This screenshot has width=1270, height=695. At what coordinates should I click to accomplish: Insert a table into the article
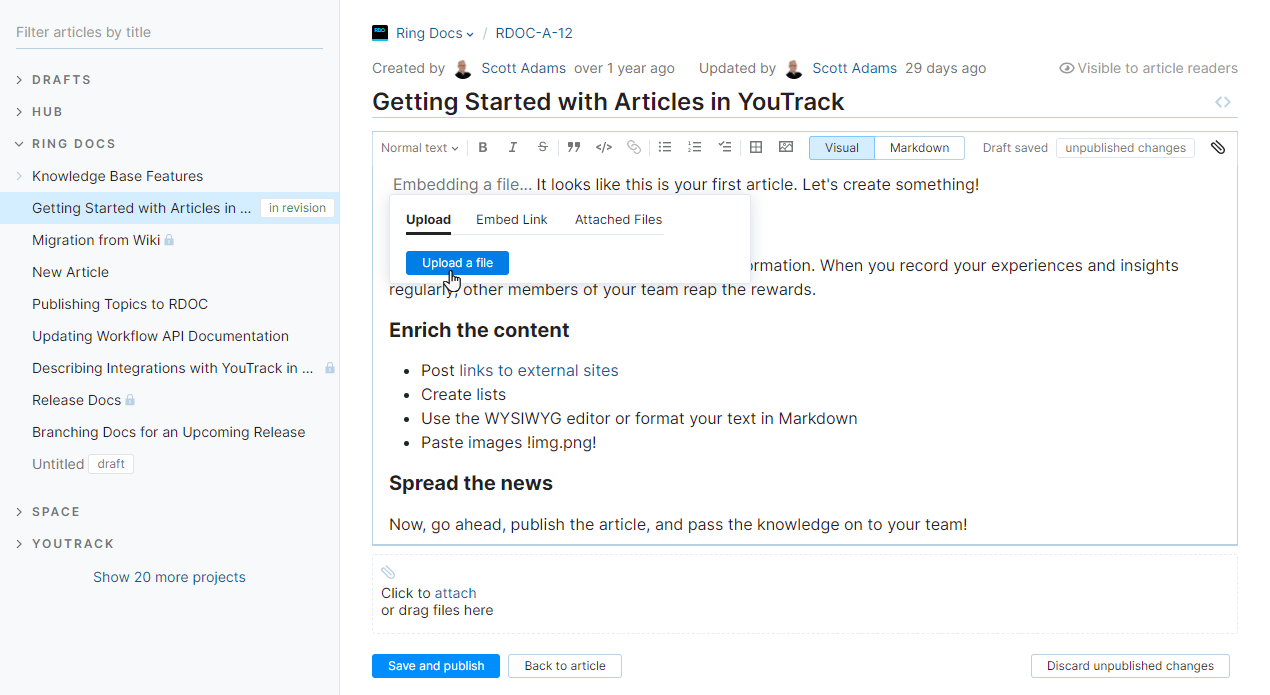pyautogui.click(x=755, y=147)
